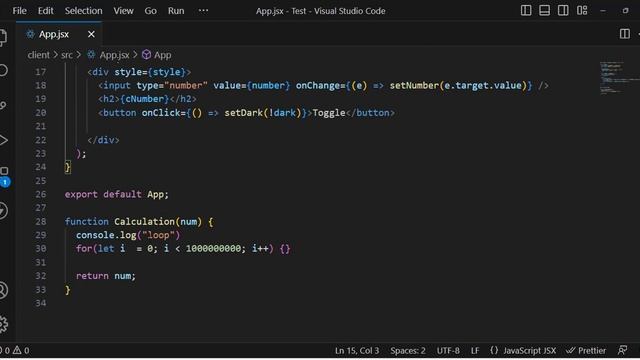Click setDark(!dark) in button onClick

click(x=262, y=113)
